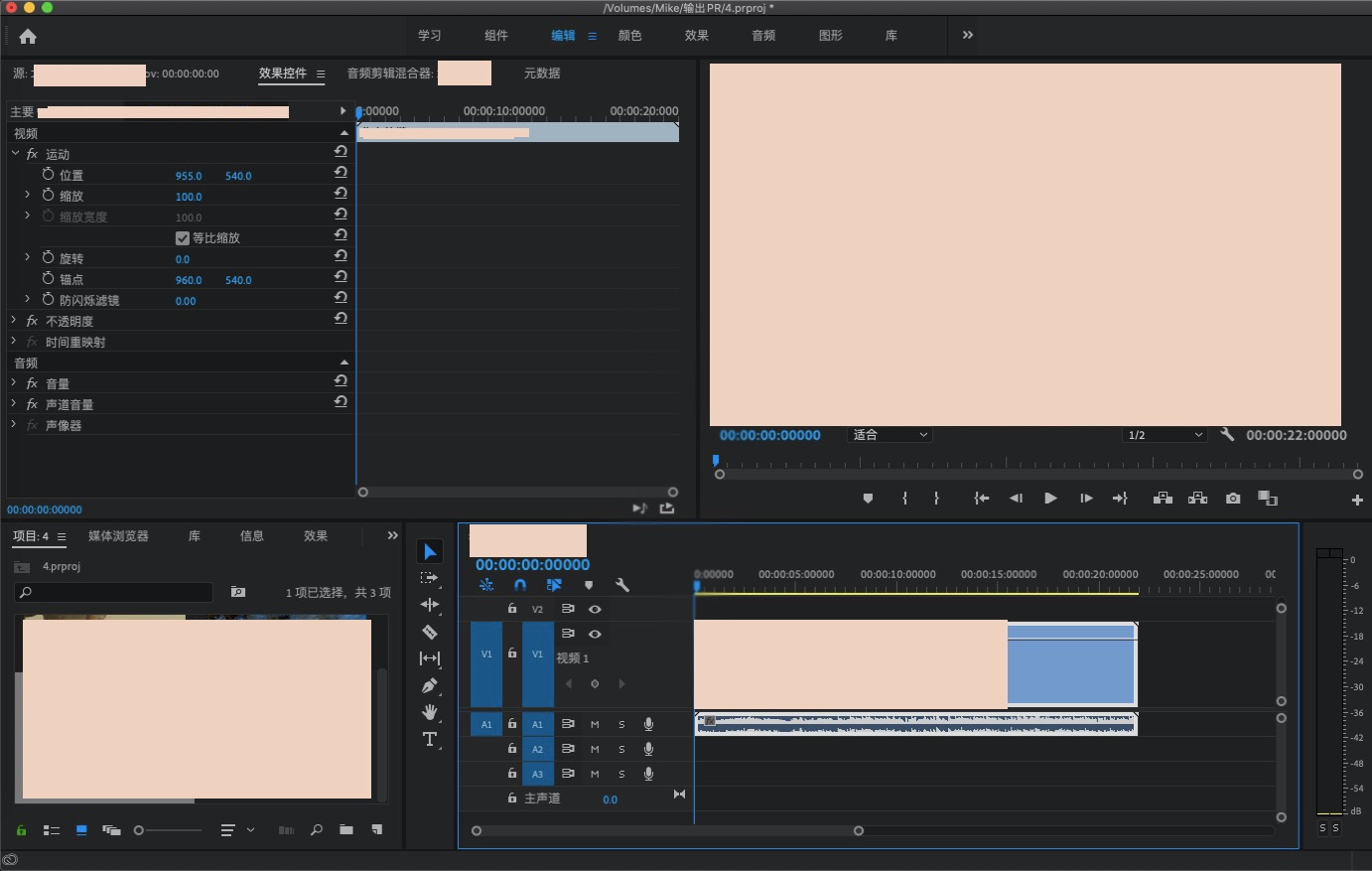
Task: Reset the 锚点 anchor point parameter
Action: point(341,277)
